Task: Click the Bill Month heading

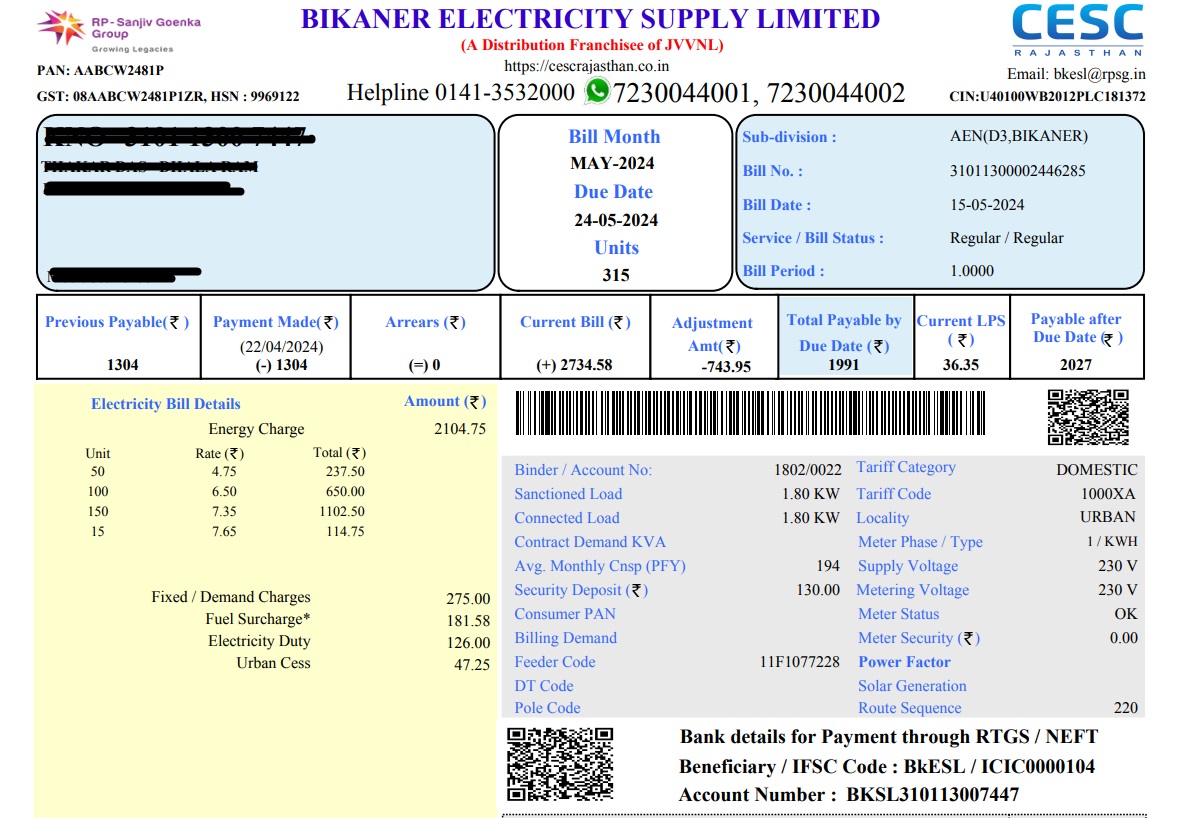Action: [614, 137]
